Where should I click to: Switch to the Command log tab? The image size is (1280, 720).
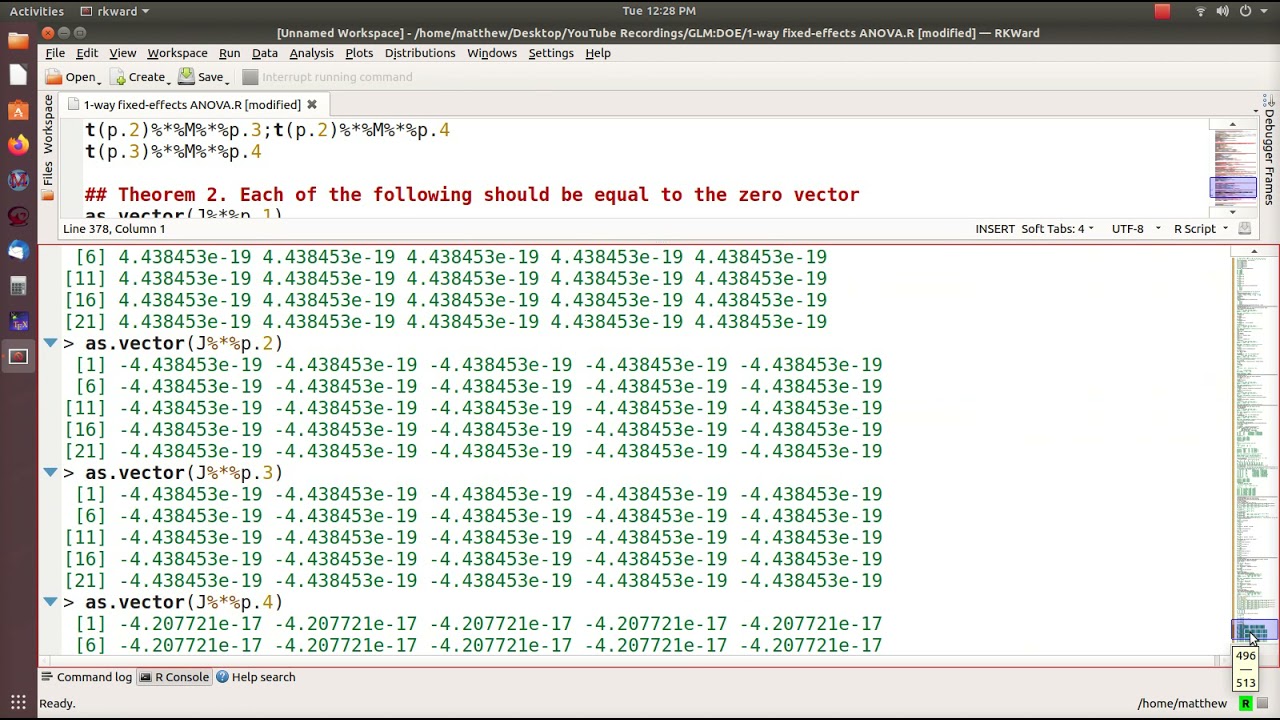coord(86,677)
